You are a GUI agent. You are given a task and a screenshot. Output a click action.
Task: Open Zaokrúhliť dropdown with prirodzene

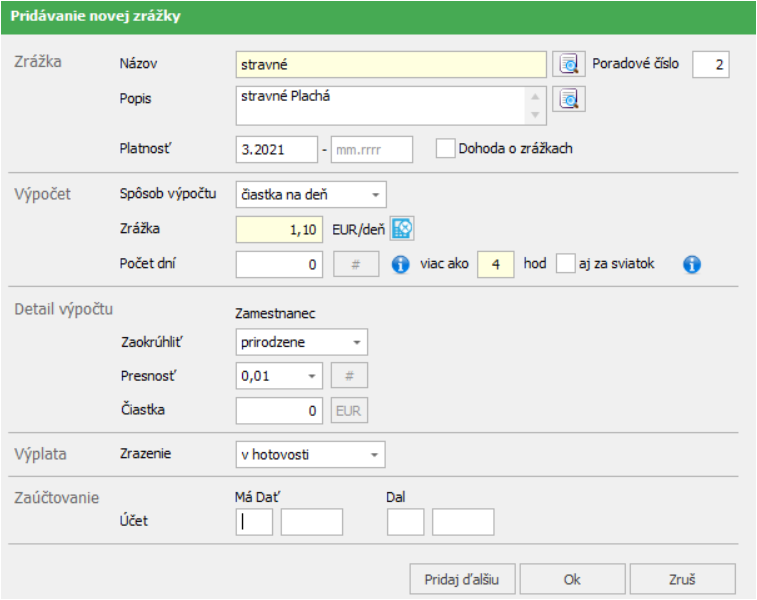pos(302,342)
